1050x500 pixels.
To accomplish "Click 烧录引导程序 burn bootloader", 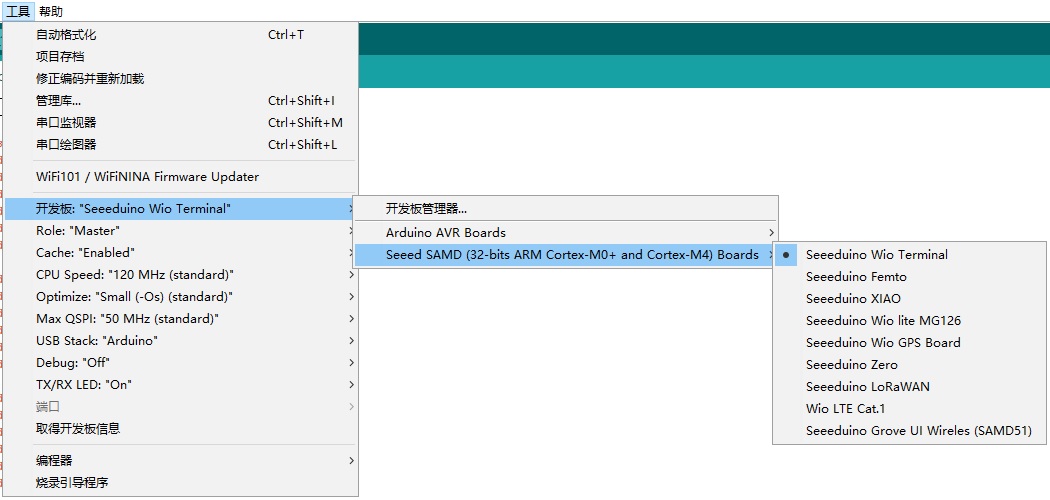I will pos(181,483).
